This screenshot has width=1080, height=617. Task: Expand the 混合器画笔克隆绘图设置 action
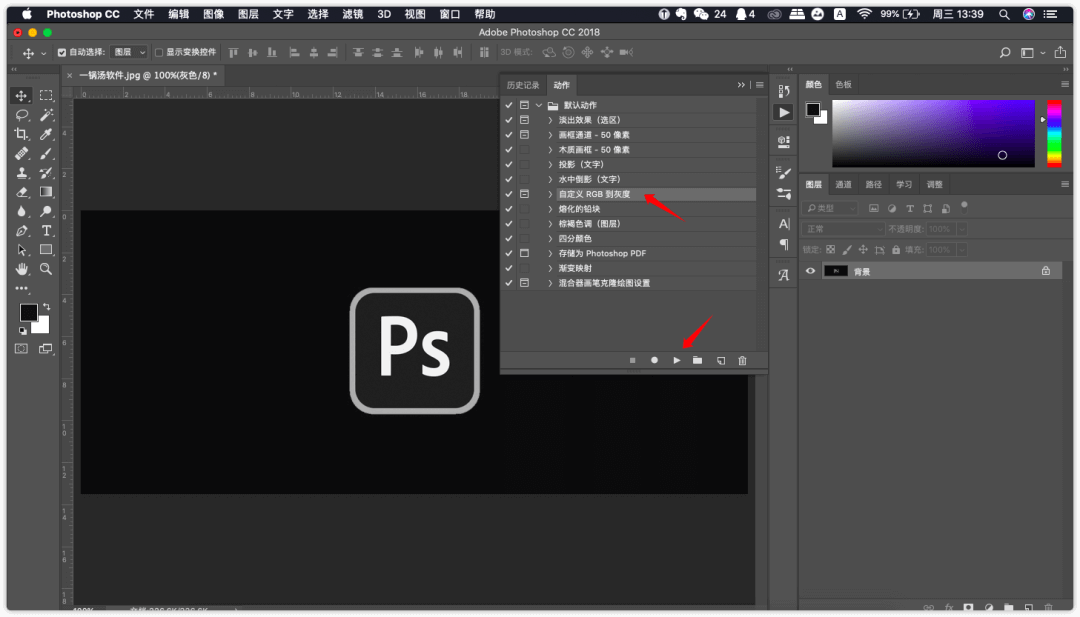(x=550, y=283)
